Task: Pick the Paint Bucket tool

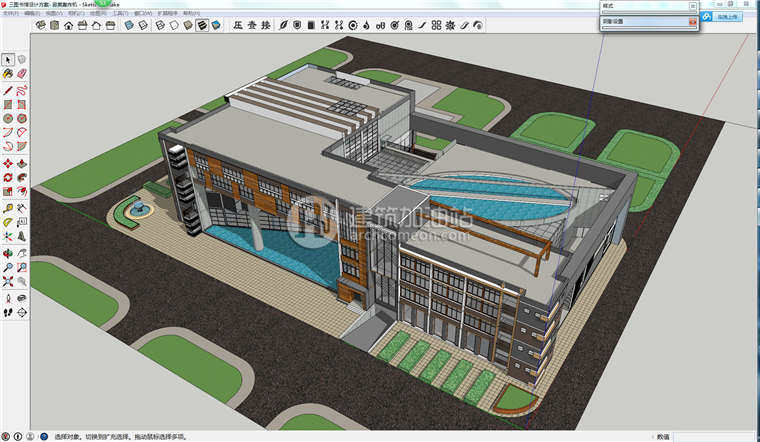Action: point(8,74)
